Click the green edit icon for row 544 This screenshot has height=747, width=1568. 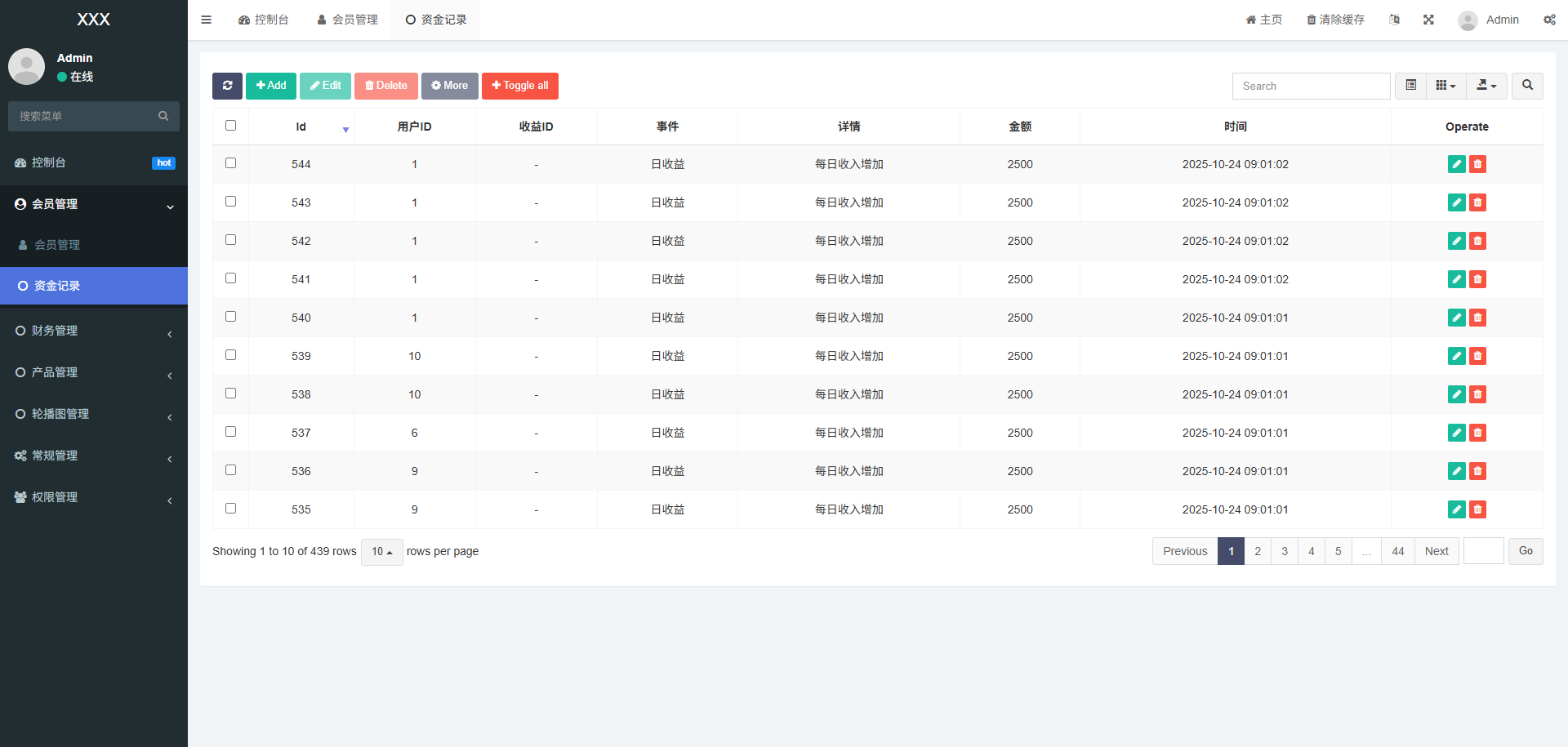pos(1456,164)
